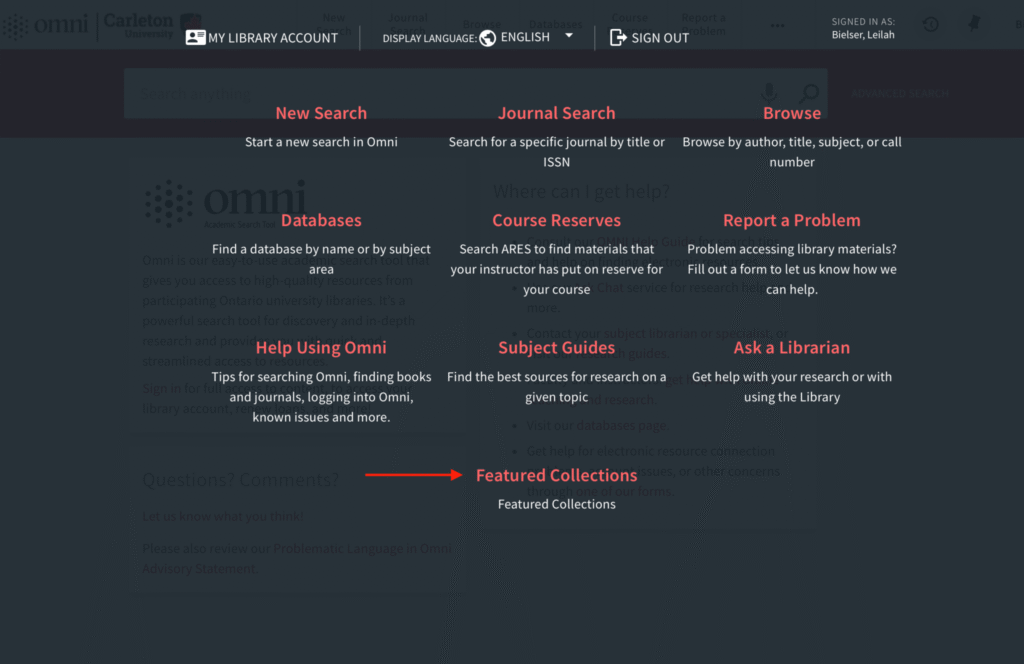The width and height of the screenshot is (1024, 664).
Task: Select the sign out door icon
Action: 617,37
